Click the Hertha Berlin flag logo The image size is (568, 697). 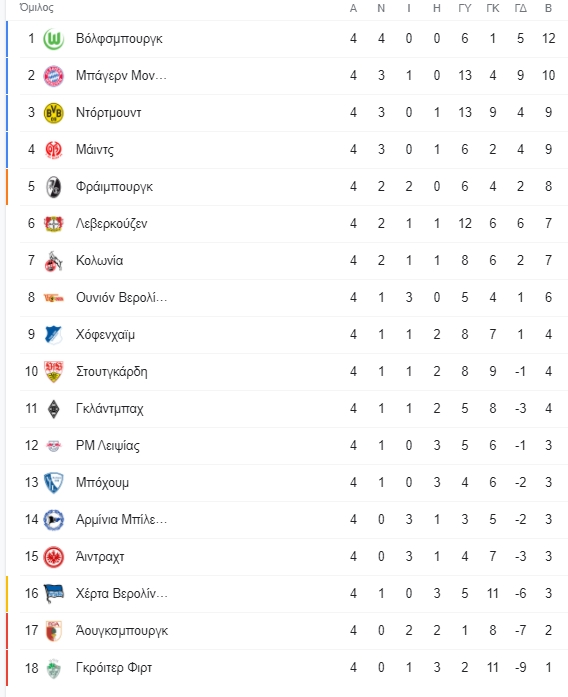(53, 594)
